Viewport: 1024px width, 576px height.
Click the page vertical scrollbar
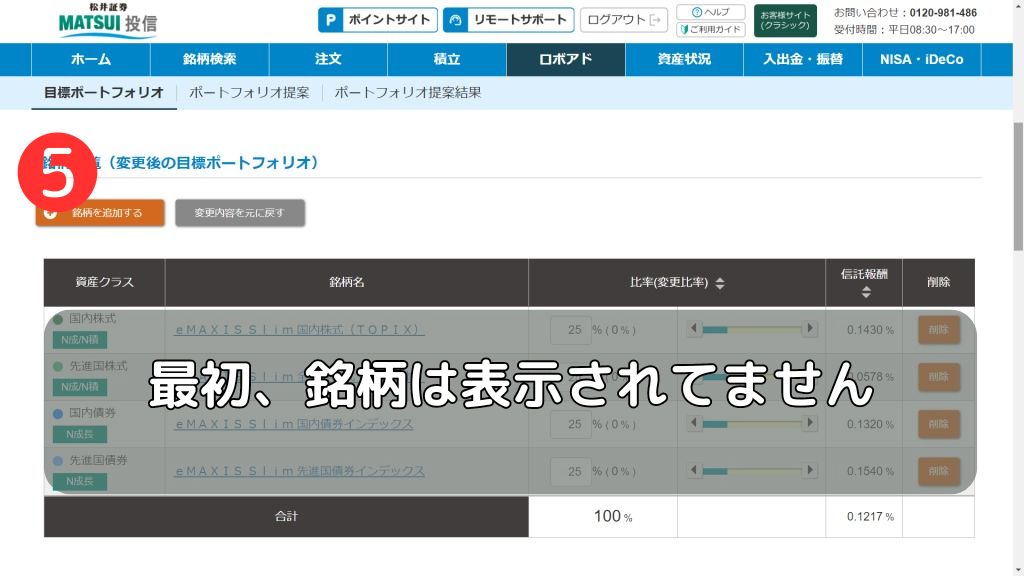pos(1018,186)
